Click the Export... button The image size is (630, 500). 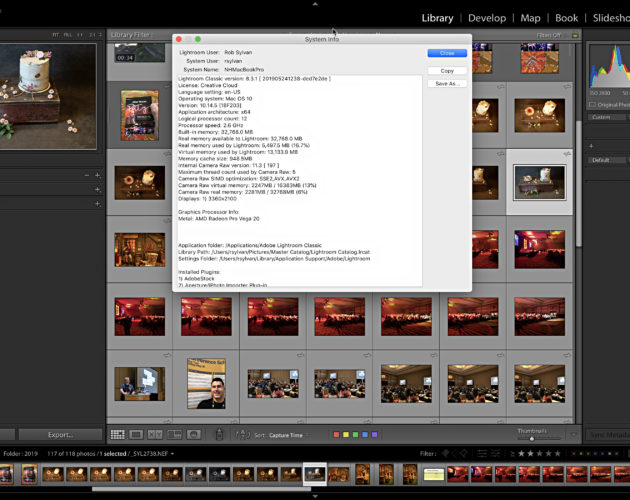pyautogui.click(x=60, y=435)
